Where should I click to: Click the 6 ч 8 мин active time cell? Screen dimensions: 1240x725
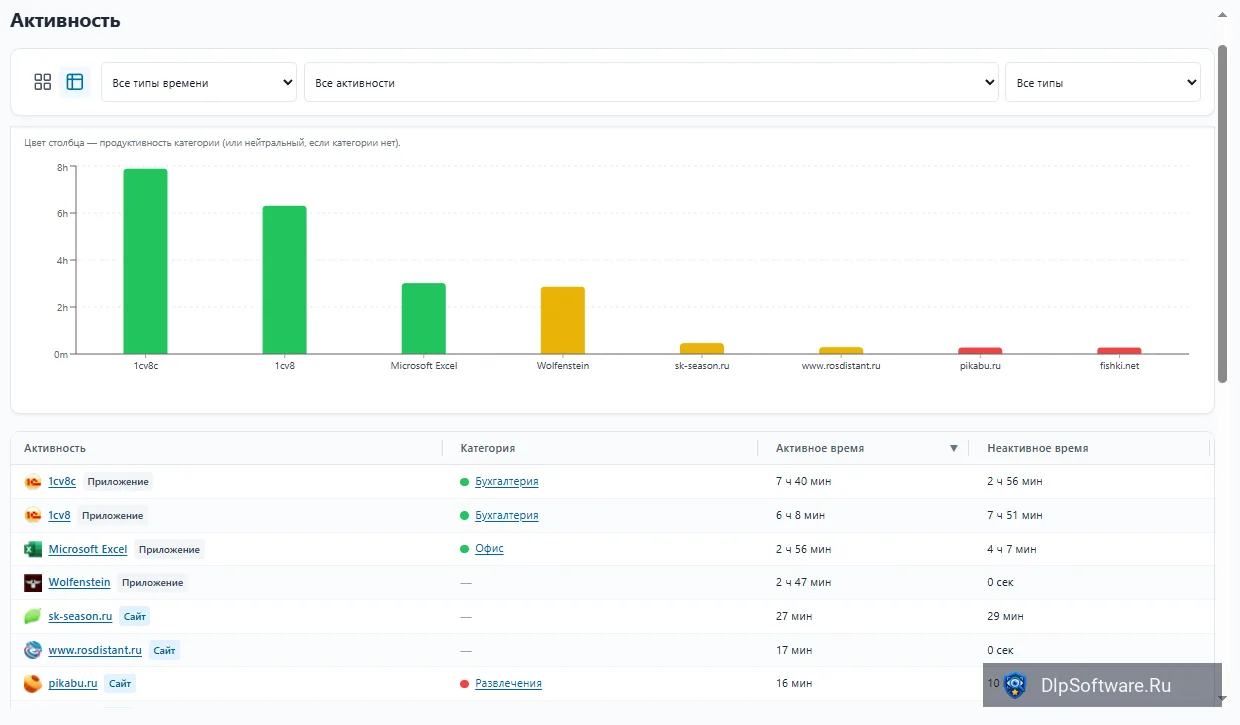point(800,516)
